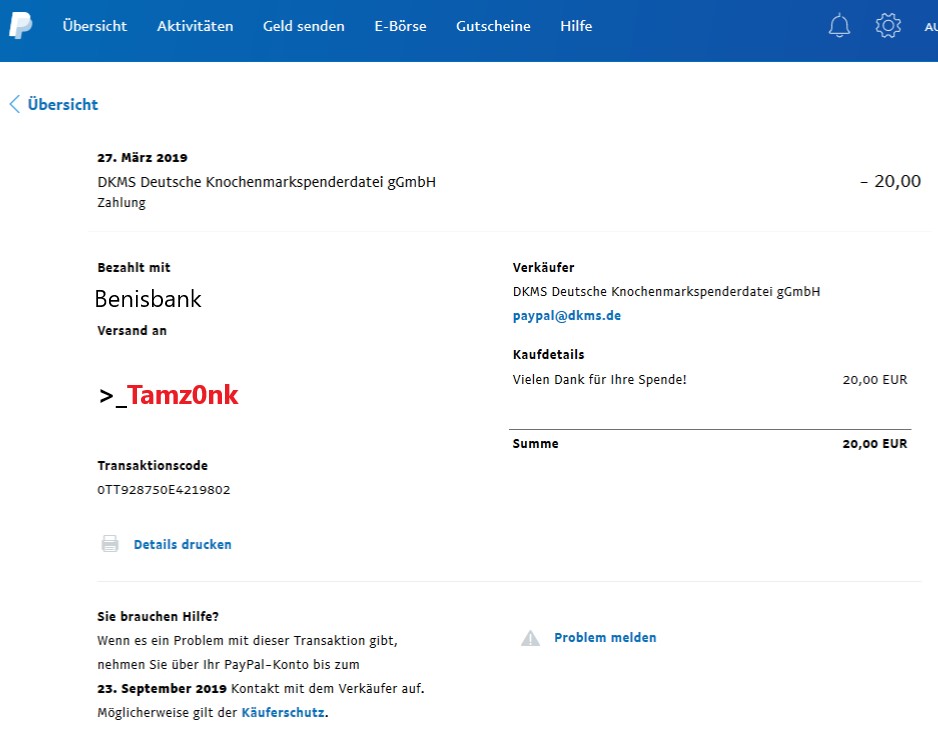Click the Summe label
Screen dimensions: 938x736
(535, 443)
